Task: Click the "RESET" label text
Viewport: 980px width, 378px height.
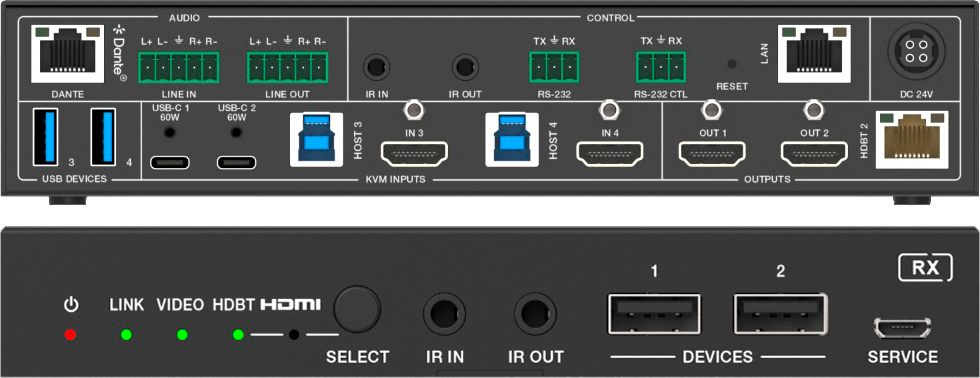Action: [x=732, y=86]
